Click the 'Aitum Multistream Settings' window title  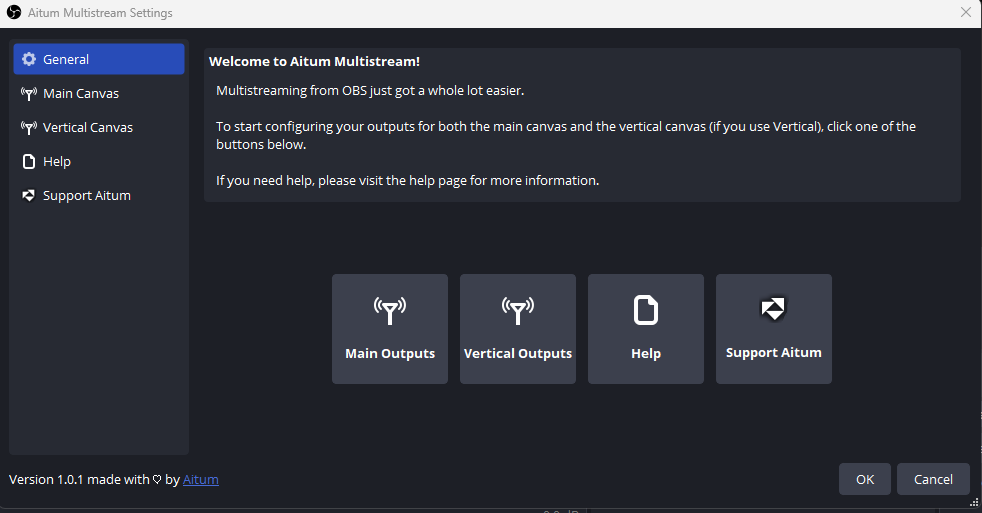tap(100, 13)
